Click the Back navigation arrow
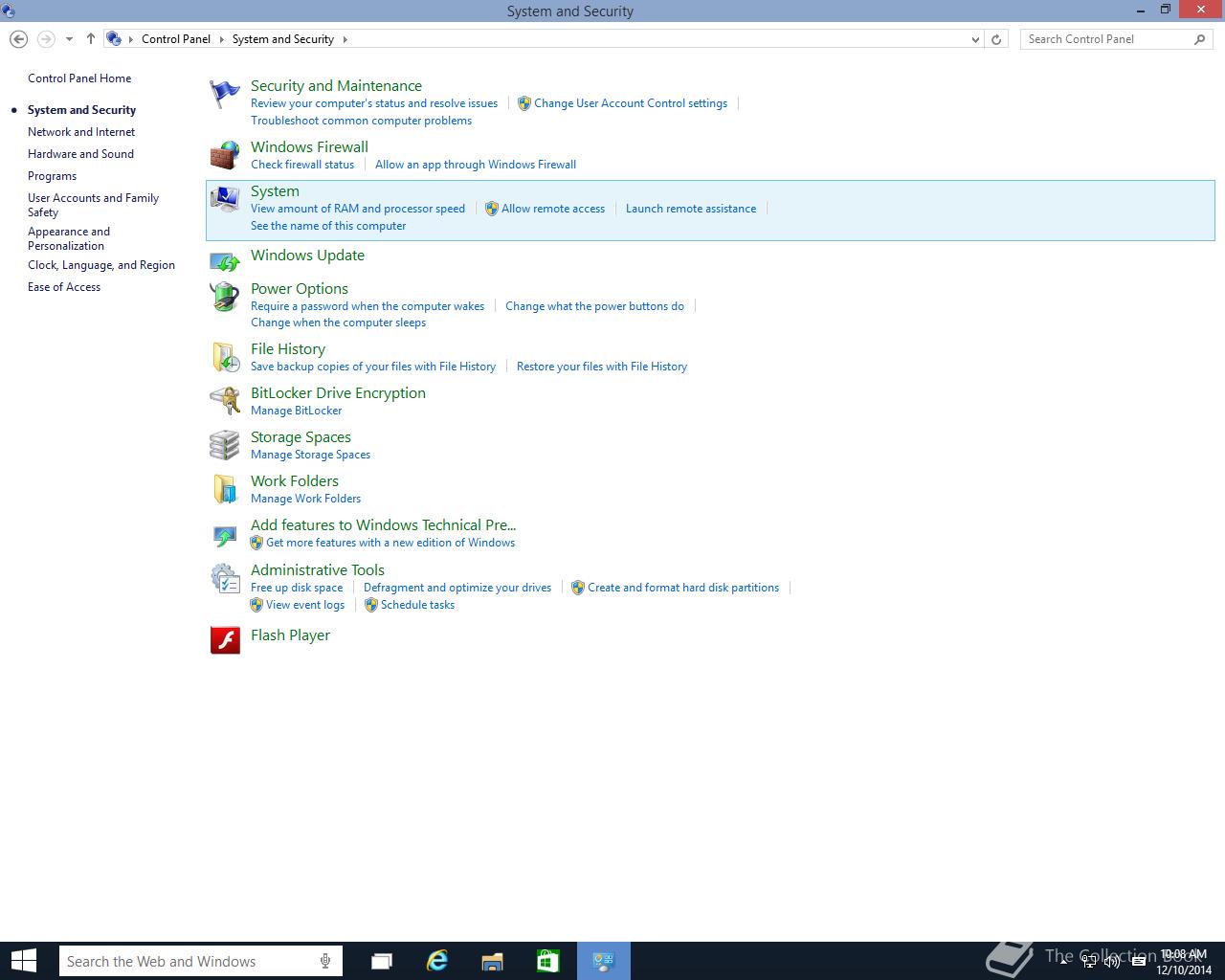Image resolution: width=1225 pixels, height=980 pixels. click(x=18, y=39)
